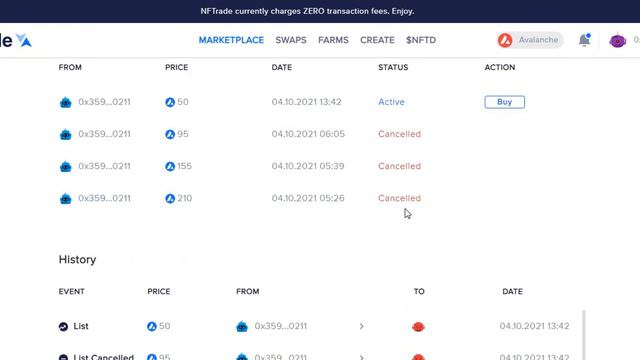The image size is (640, 360).
Task: Click the seller avatar in the Active row
Action: (66, 102)
